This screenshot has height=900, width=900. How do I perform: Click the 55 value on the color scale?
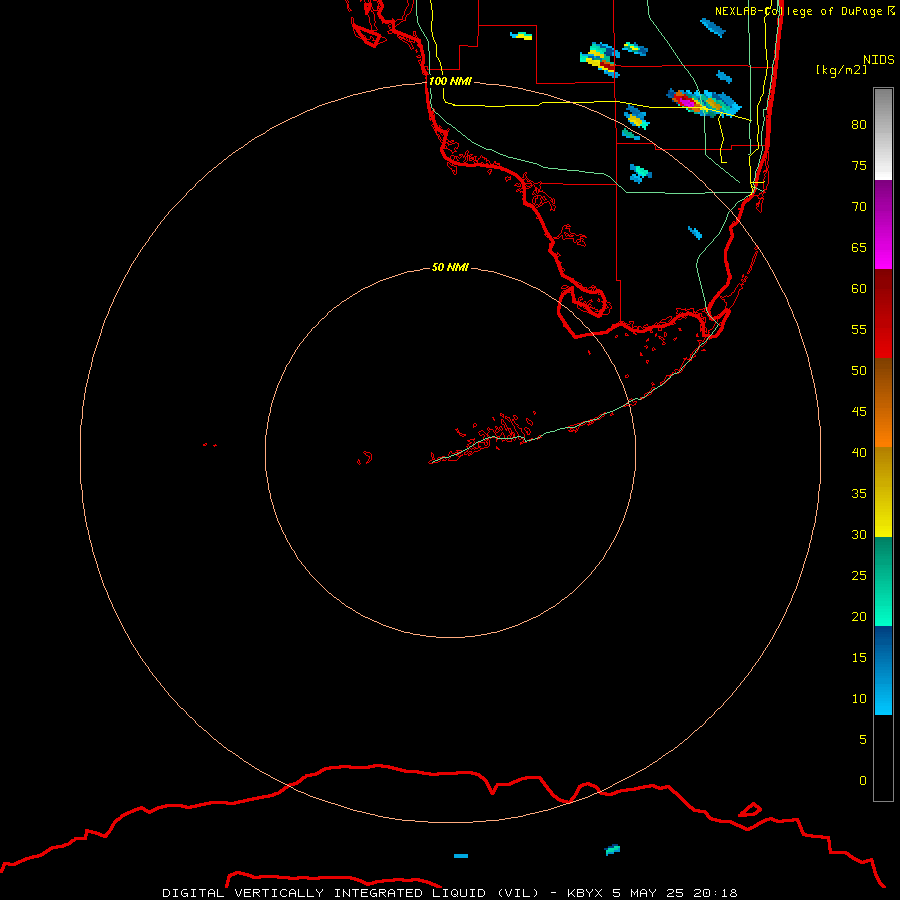[x=859, y=330]
